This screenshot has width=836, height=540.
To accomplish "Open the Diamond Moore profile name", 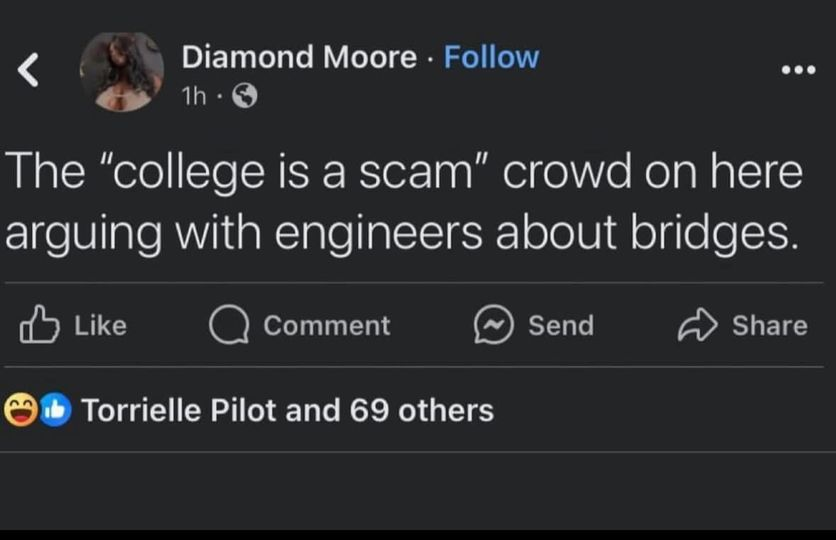I will [x=298, y=58].
